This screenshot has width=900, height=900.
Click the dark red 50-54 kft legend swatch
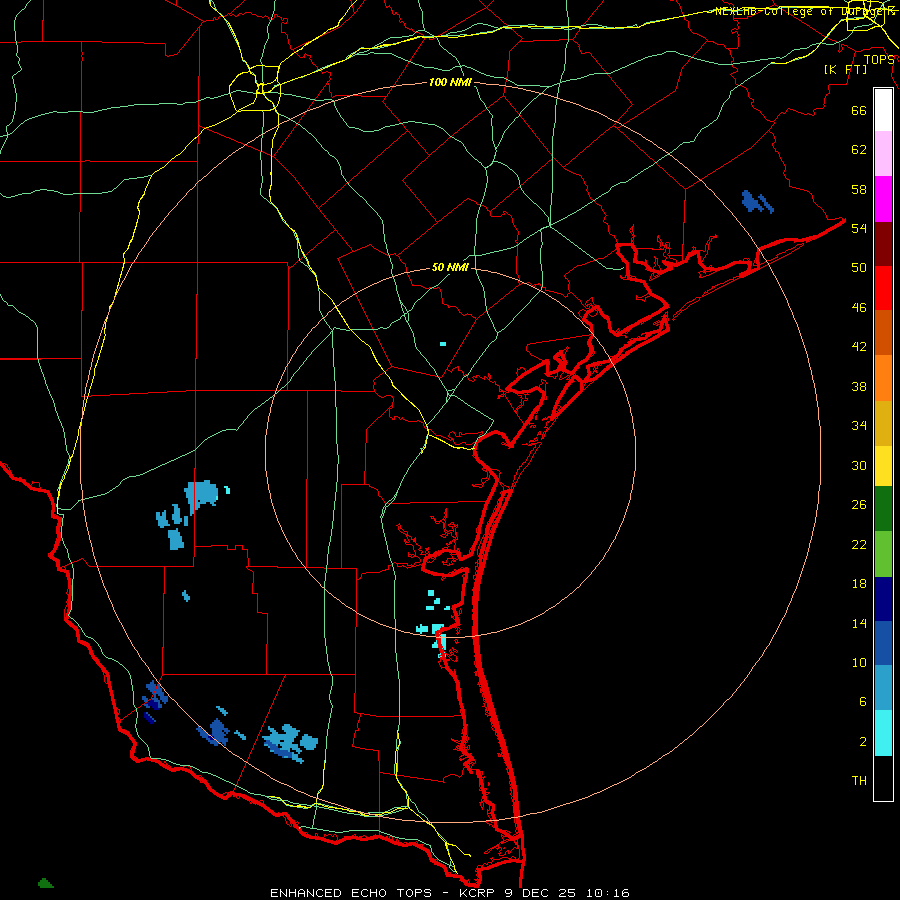click(883, 245)
